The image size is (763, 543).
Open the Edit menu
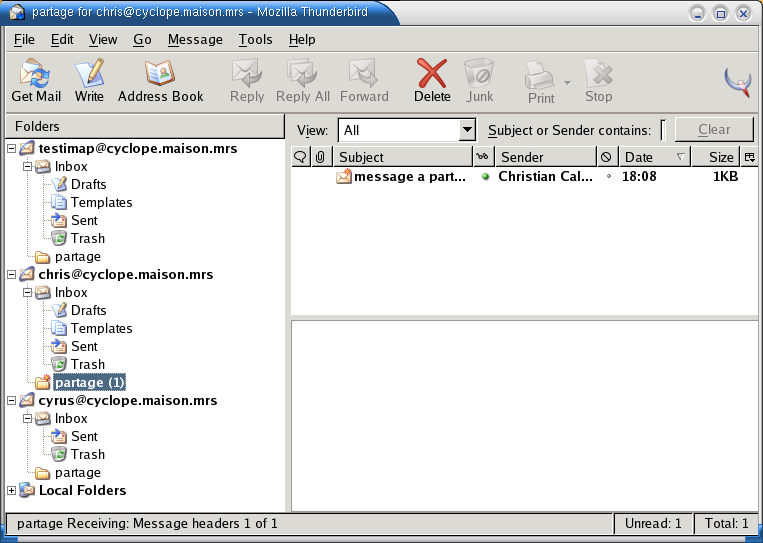62,39
